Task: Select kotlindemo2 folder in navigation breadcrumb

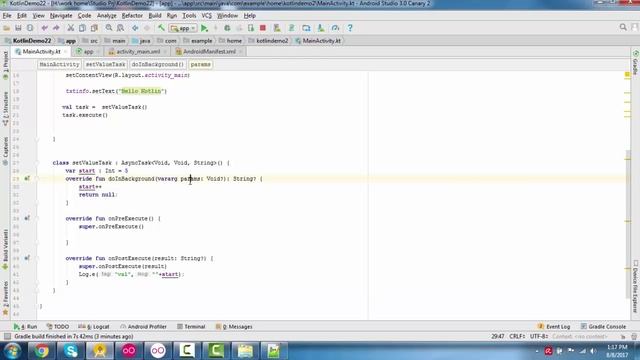Action: (x=268, y=41)
